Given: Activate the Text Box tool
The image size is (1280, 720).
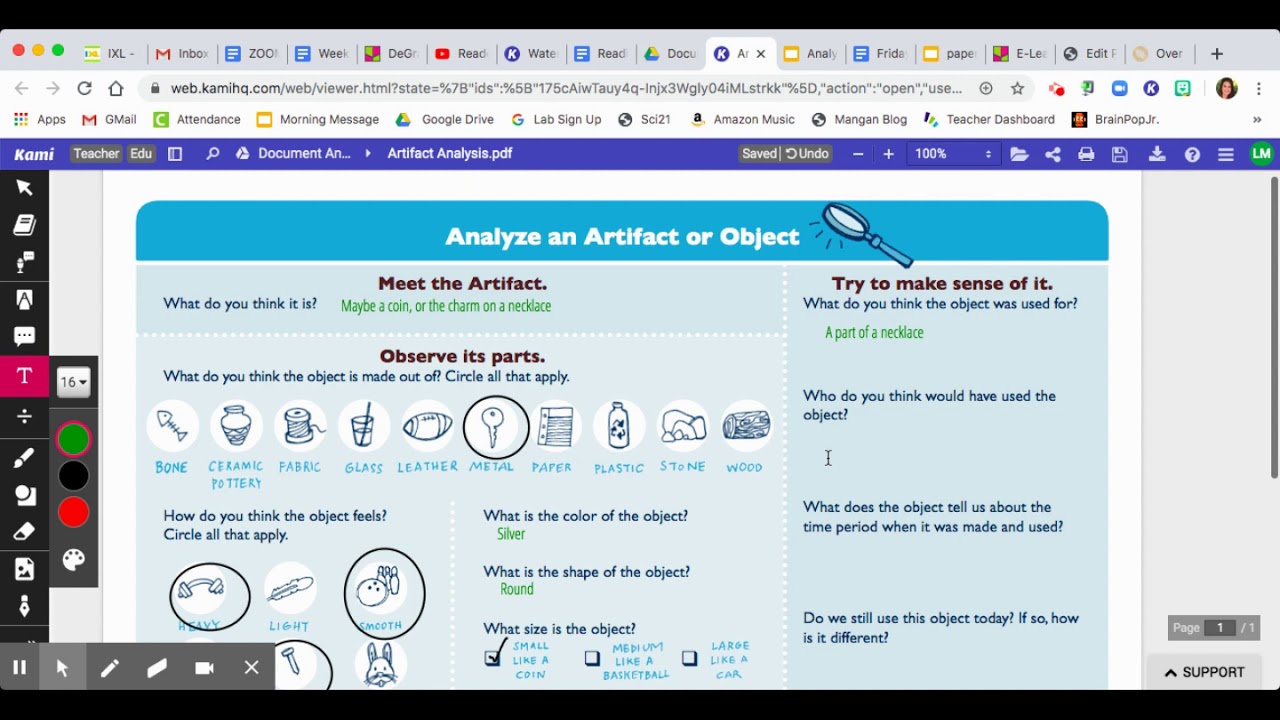Looking at the screenshot, I should tap(24, 376).
